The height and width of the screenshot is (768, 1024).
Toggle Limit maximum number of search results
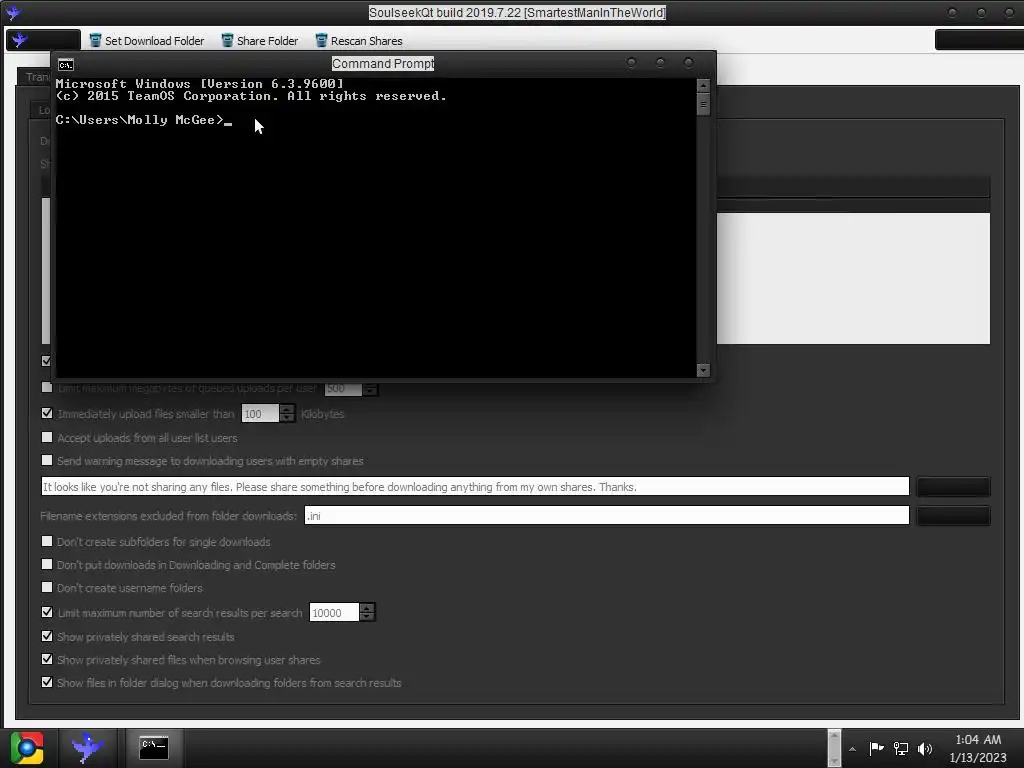click(47, 612)
